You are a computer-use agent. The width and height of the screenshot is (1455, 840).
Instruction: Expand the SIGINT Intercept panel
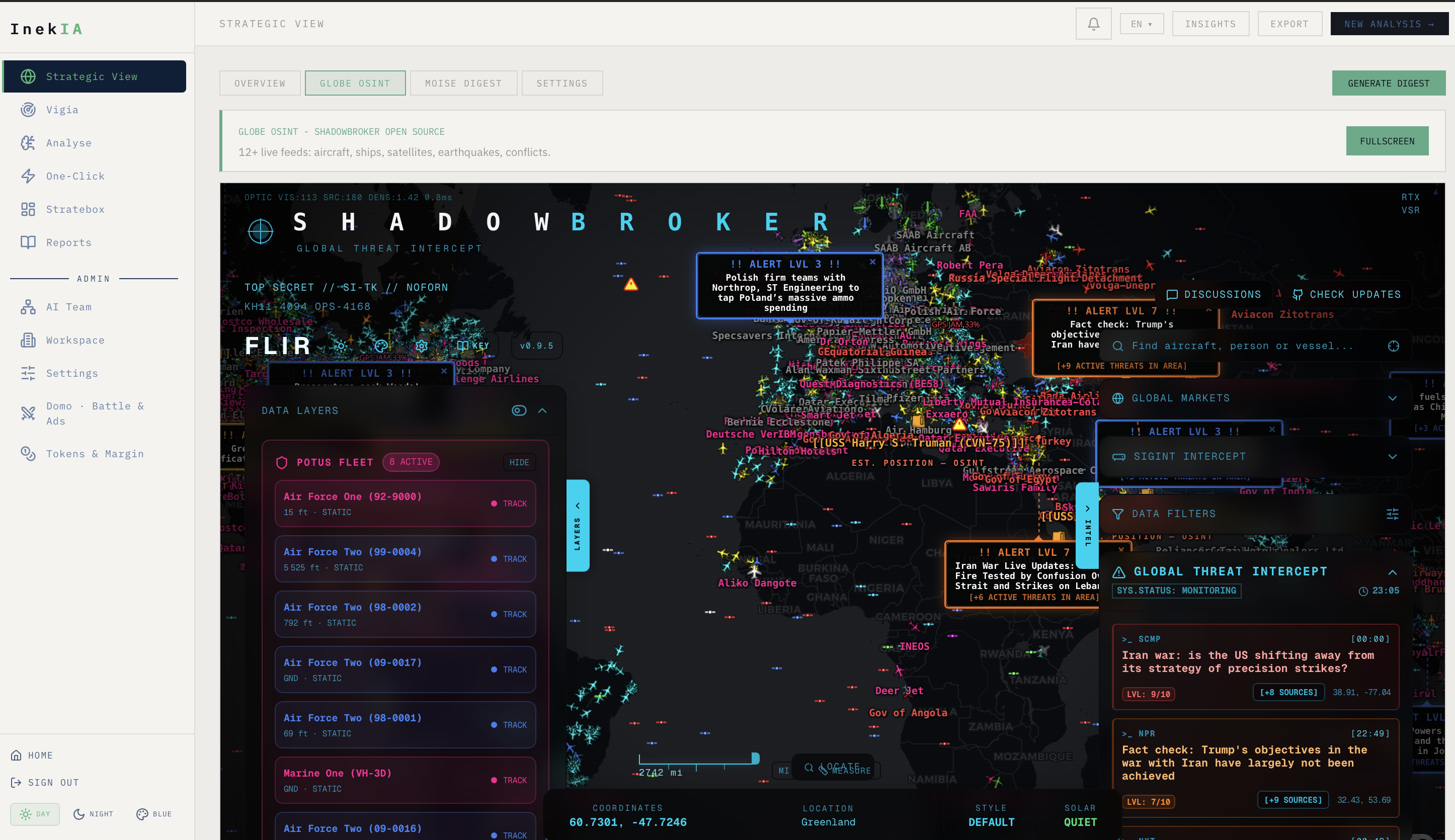(1392, 456)
